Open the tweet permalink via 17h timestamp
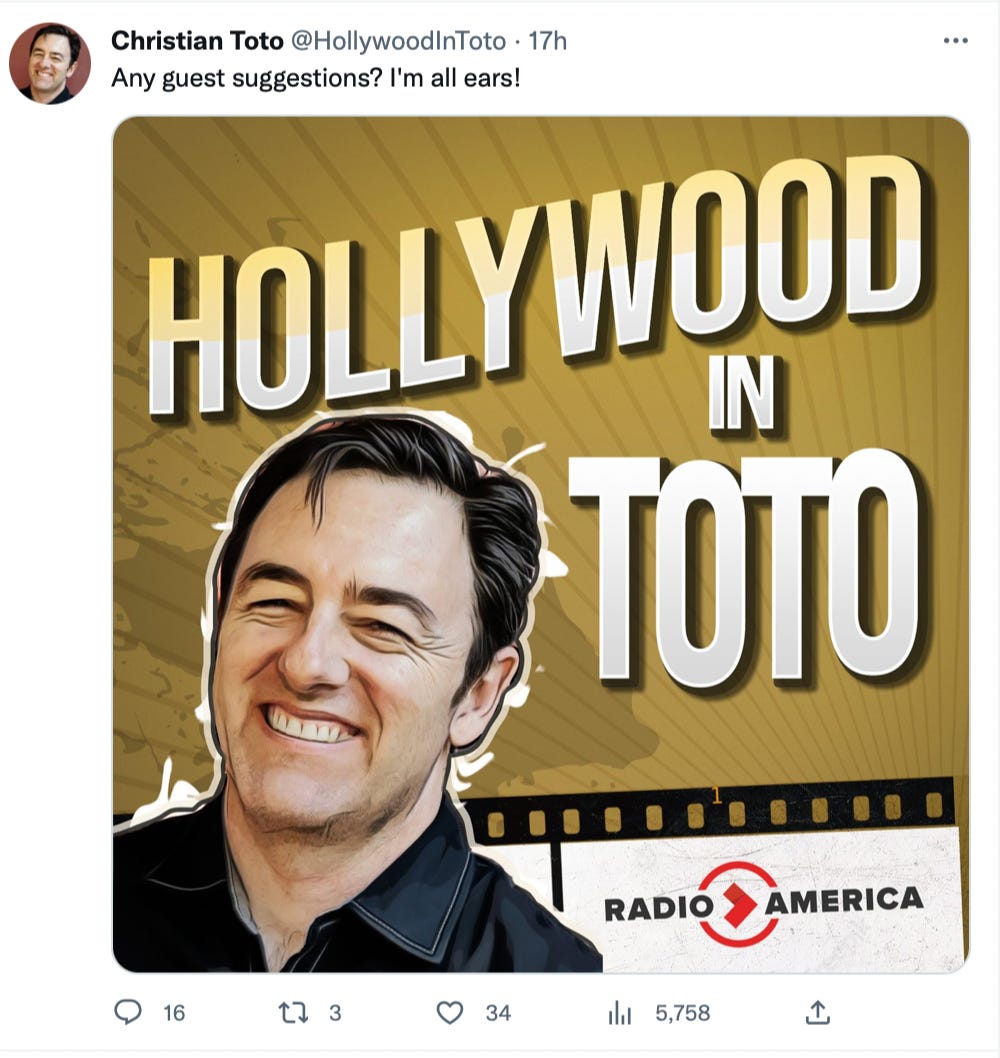 click(547, 41)
